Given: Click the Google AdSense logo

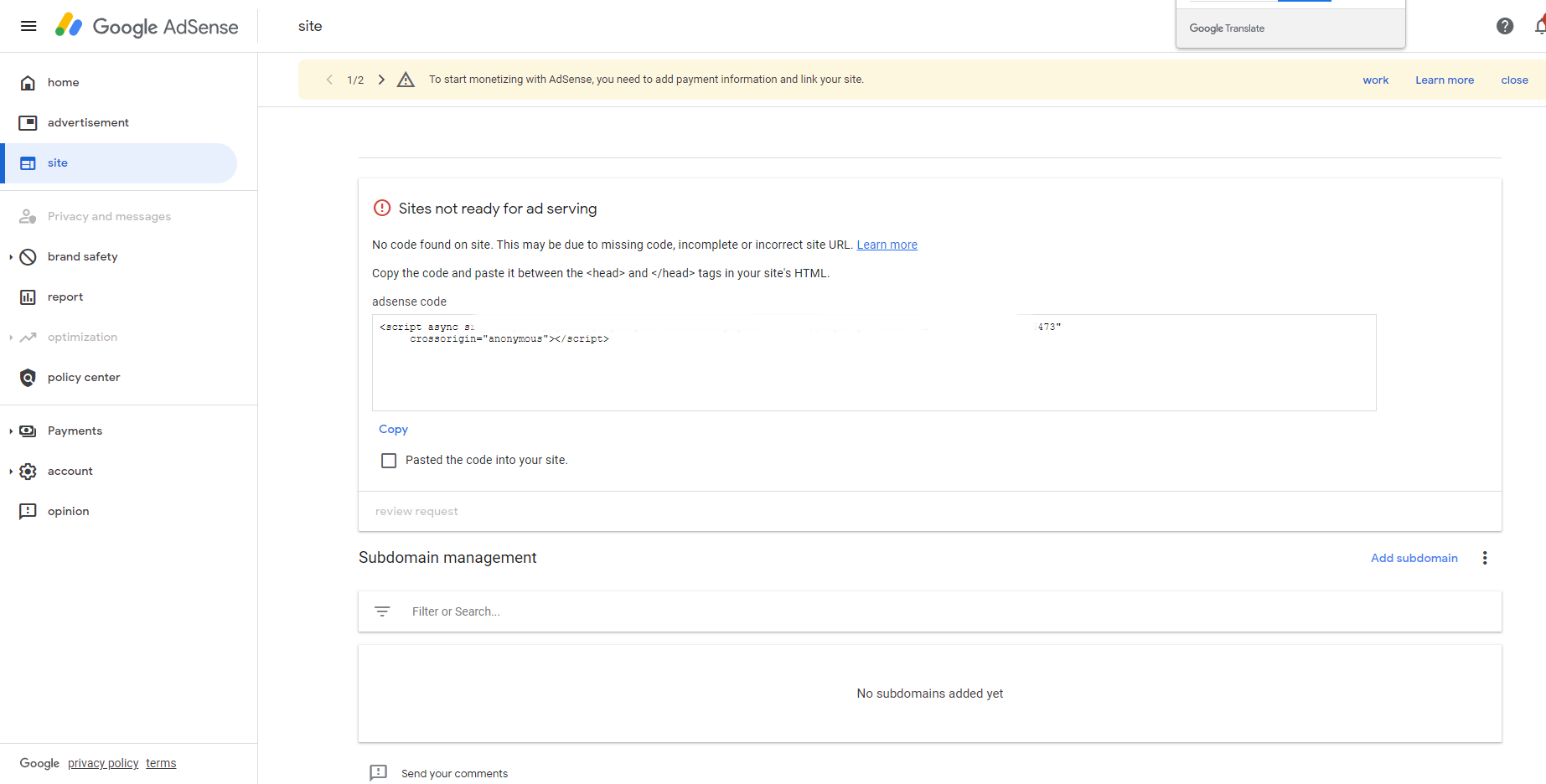Looking at the screenshot, I should [147, 26].
